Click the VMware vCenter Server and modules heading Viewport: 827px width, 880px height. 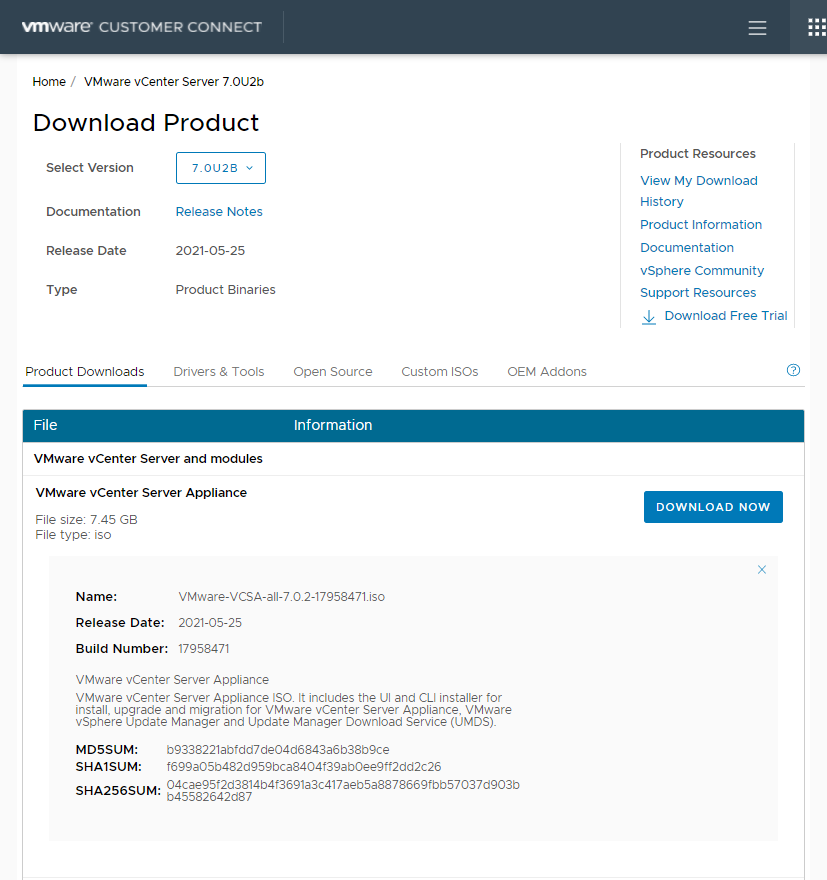pyautogui.click(x=148, y=459)
